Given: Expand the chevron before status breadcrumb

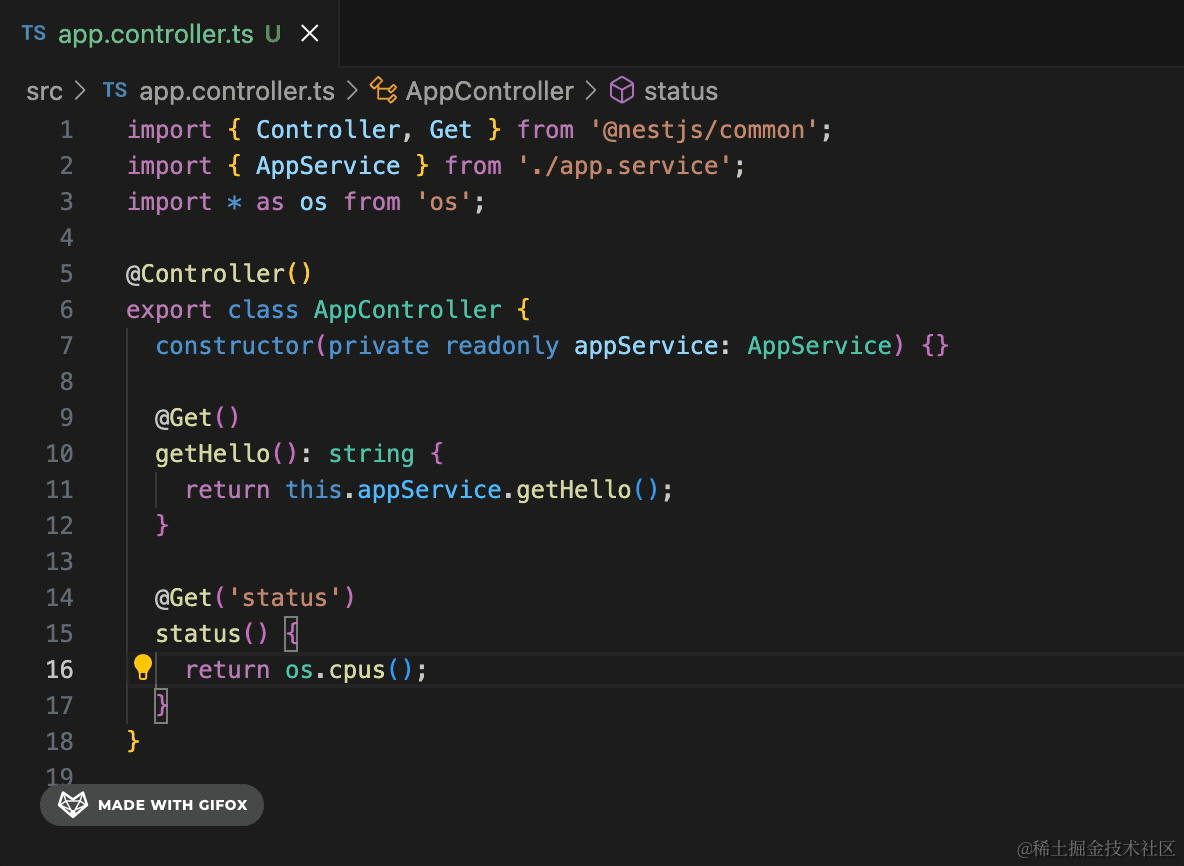Looking at the screenshot, I should [590, 91].
